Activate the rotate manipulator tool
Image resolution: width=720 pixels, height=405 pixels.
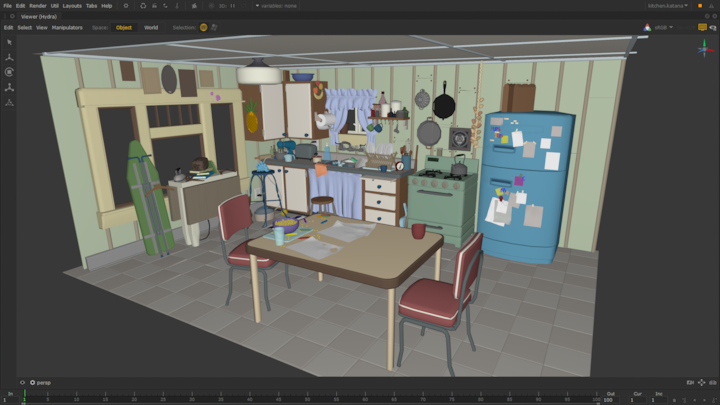pyautogui.click(x=9, y=72)
